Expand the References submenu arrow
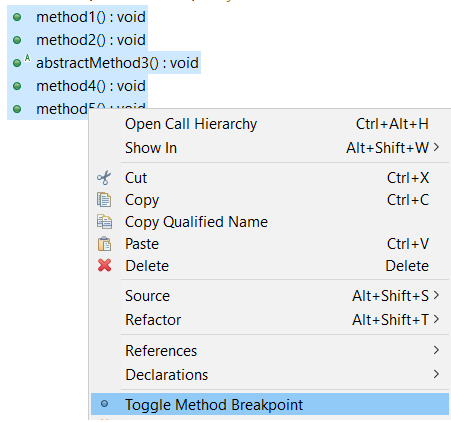 [x=436, y=350]
